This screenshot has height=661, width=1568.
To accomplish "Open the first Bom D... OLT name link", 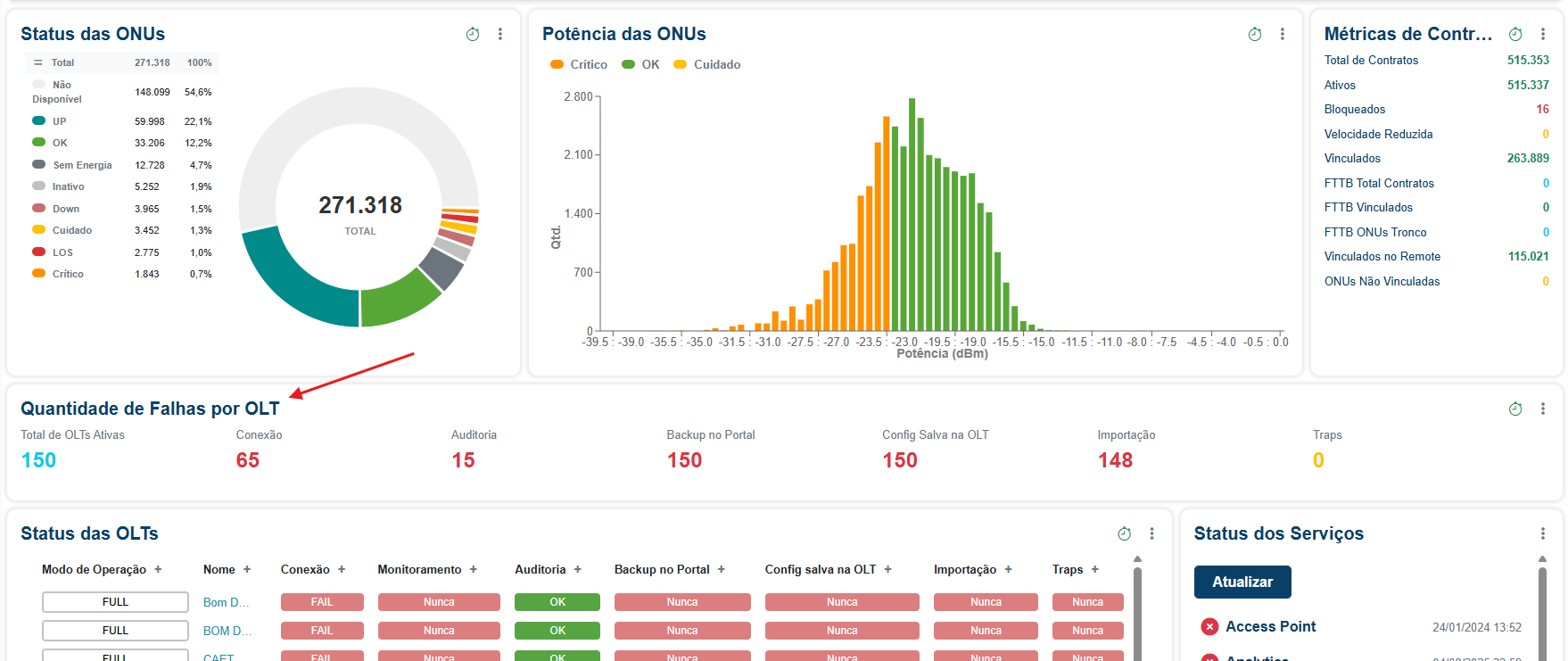I will pyautogui.click(x=226, y=602).
